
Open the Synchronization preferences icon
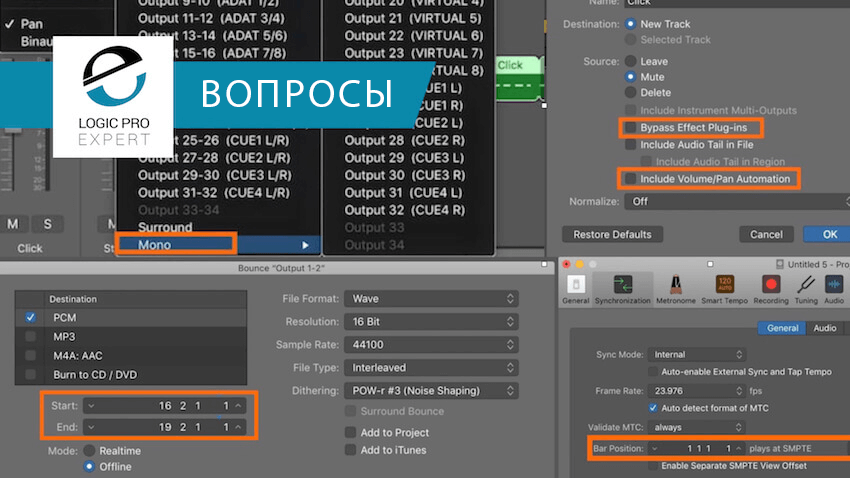(x=622, y=289)
